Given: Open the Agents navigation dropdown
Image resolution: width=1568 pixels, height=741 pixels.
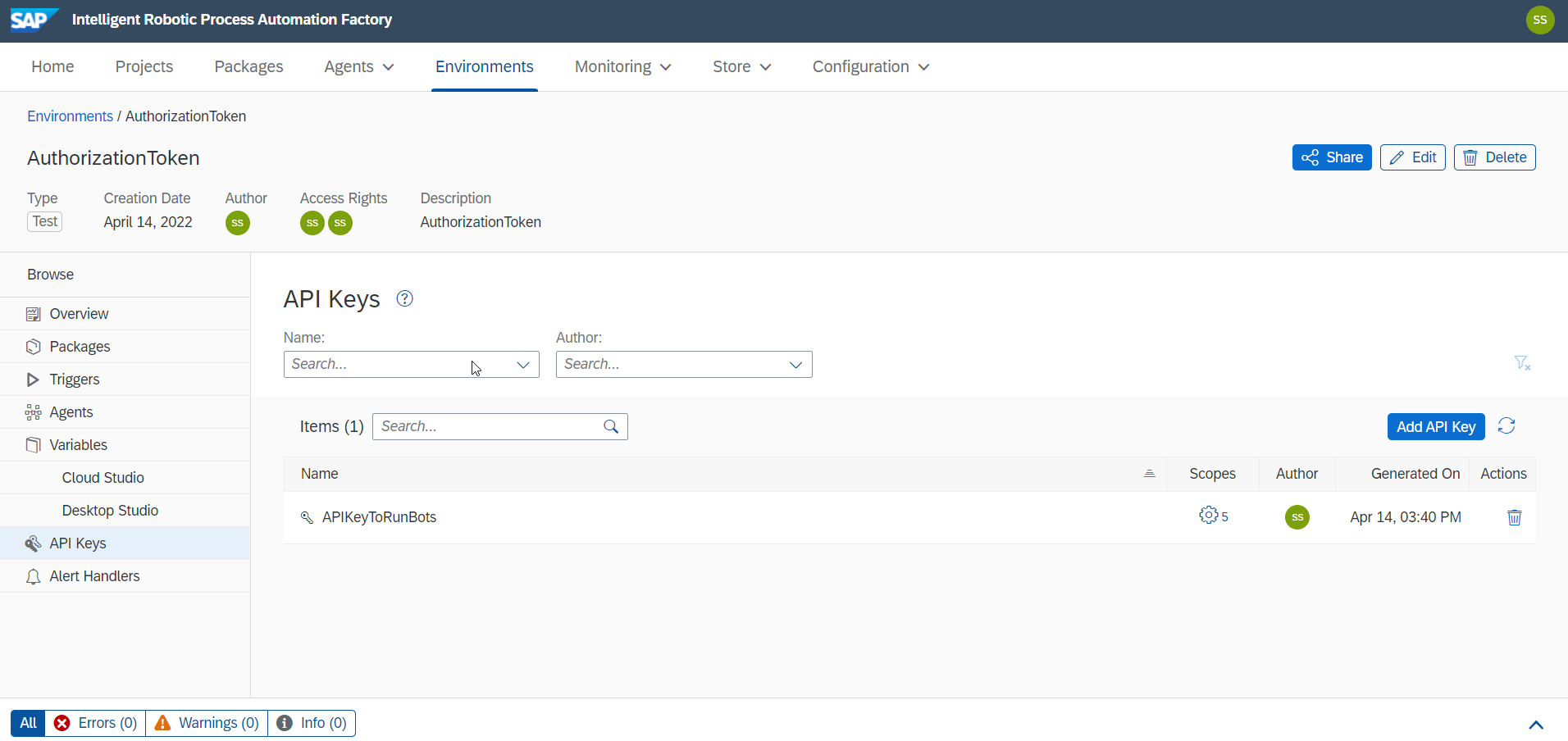Looking at the screenshot, I should coord(359,66).
